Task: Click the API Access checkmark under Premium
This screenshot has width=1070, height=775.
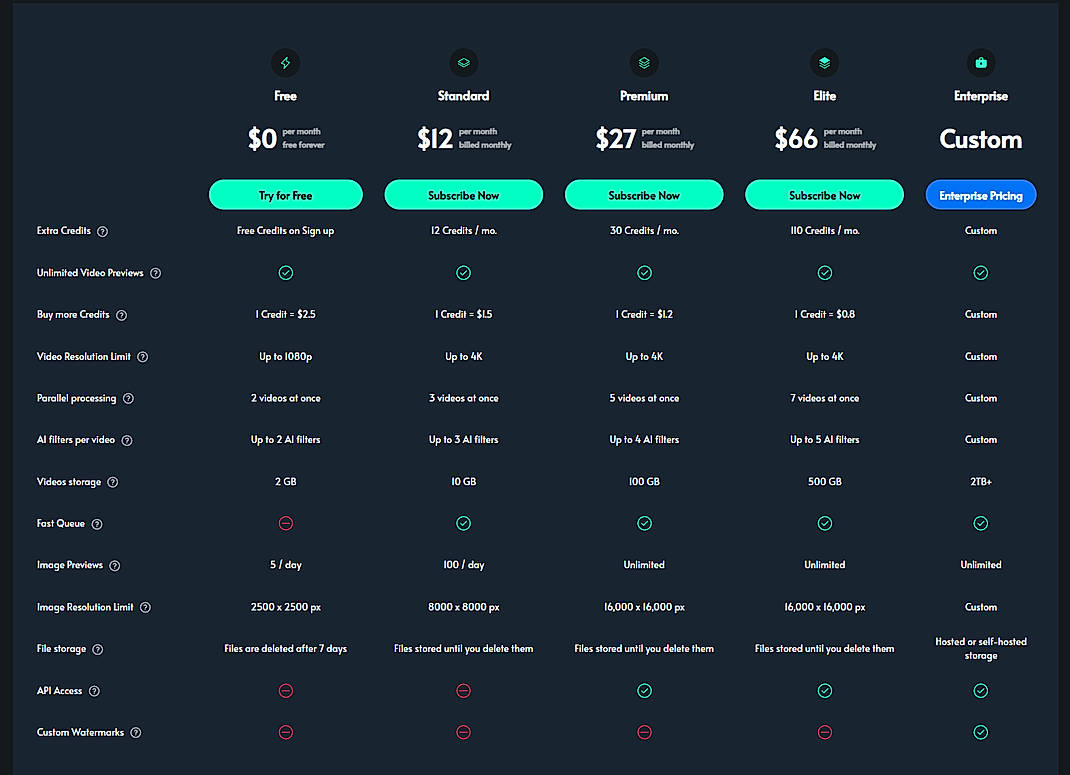Action: click(x=644, y=690)
